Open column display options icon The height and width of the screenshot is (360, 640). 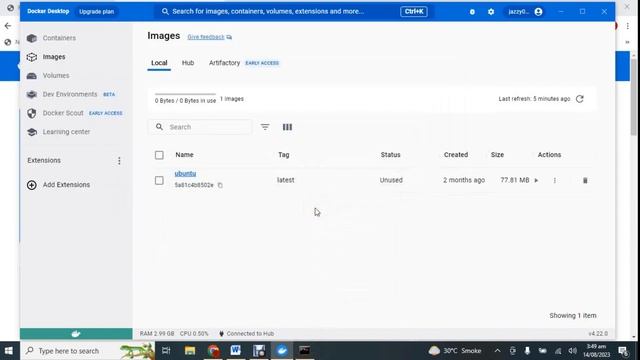coord(287,127)
